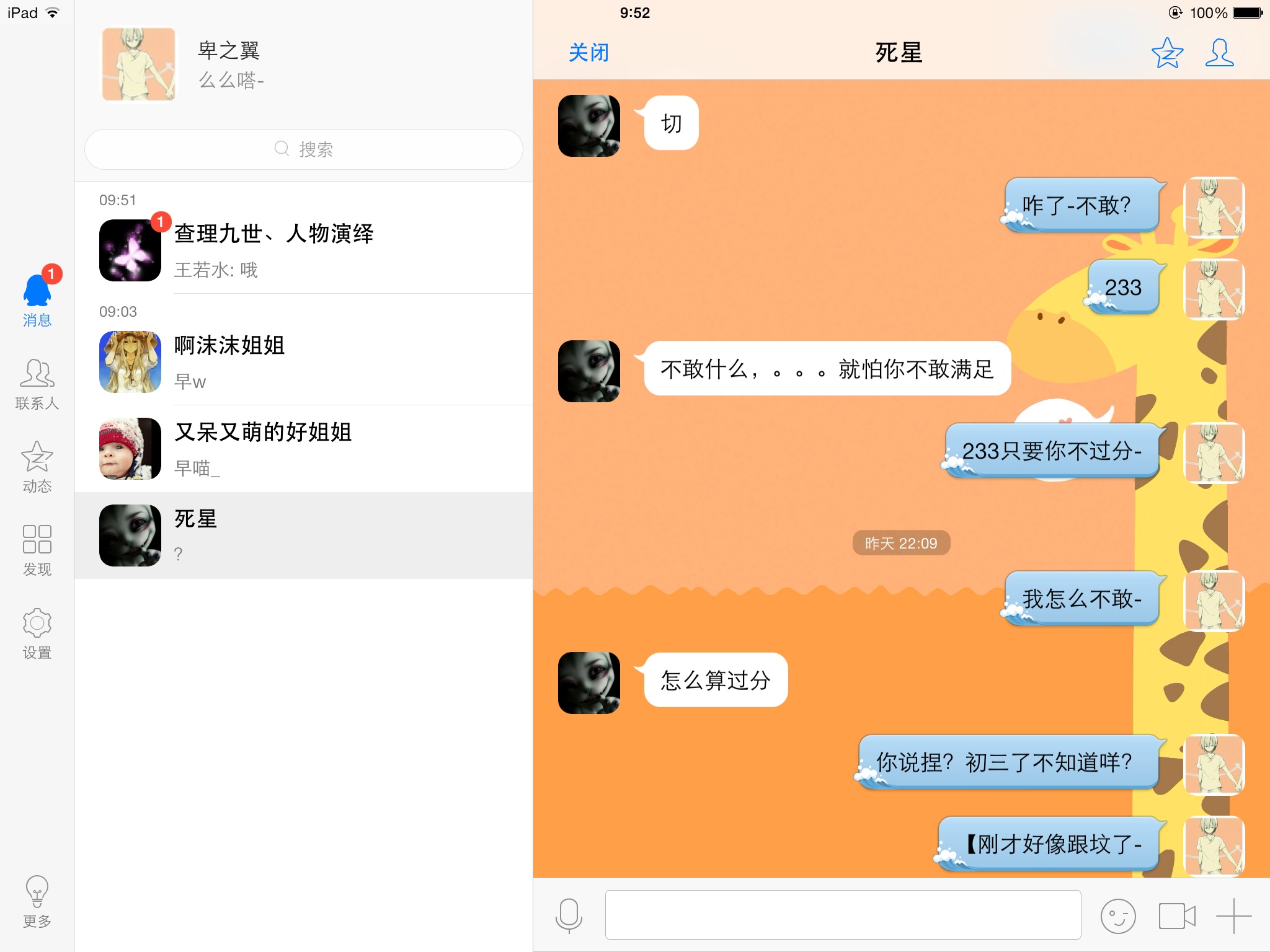Switch to 联系人 contacts tab
1270x952 pixels.
[x=37, y=385]
